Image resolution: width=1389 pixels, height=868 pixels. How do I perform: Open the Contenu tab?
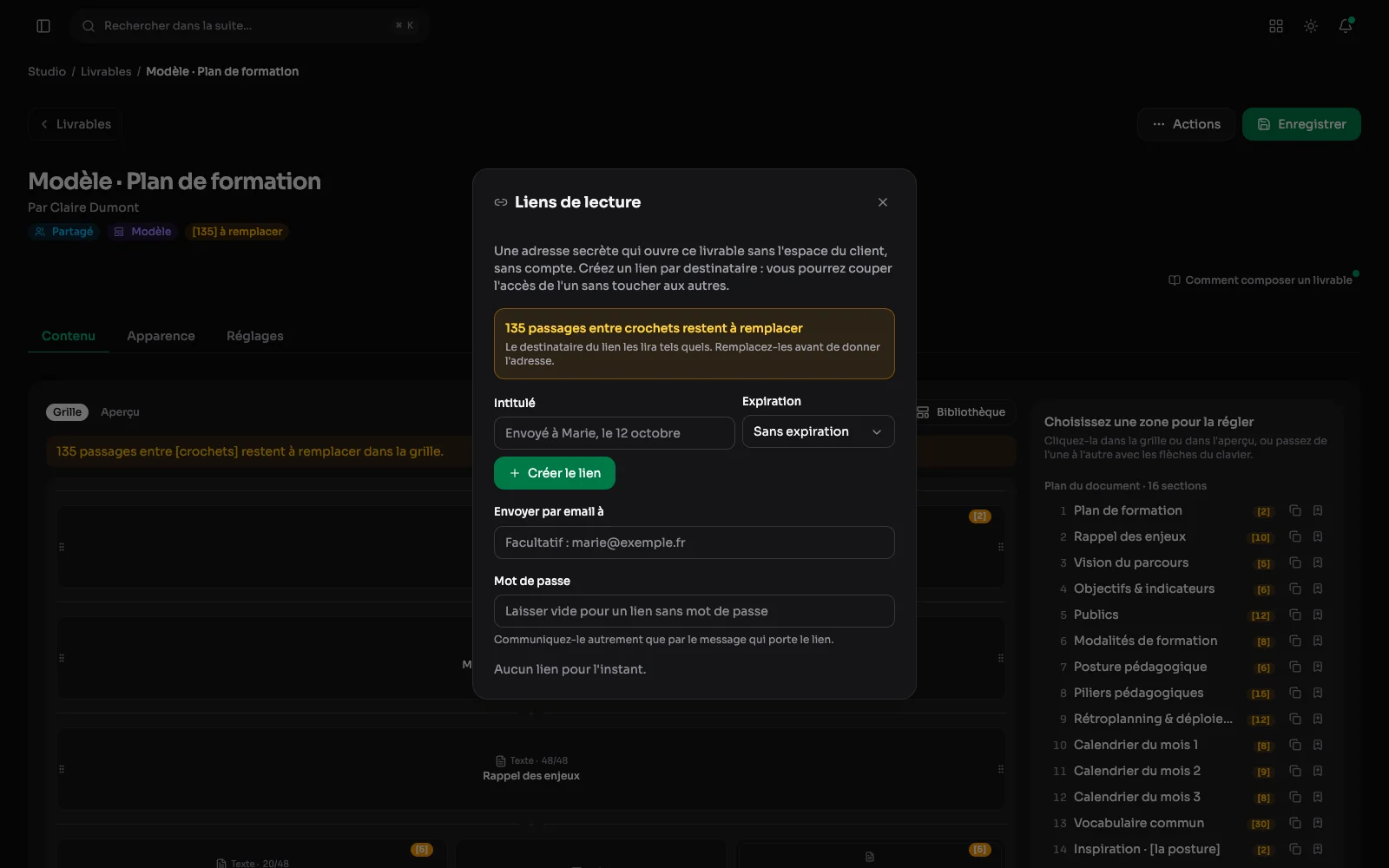69,336
